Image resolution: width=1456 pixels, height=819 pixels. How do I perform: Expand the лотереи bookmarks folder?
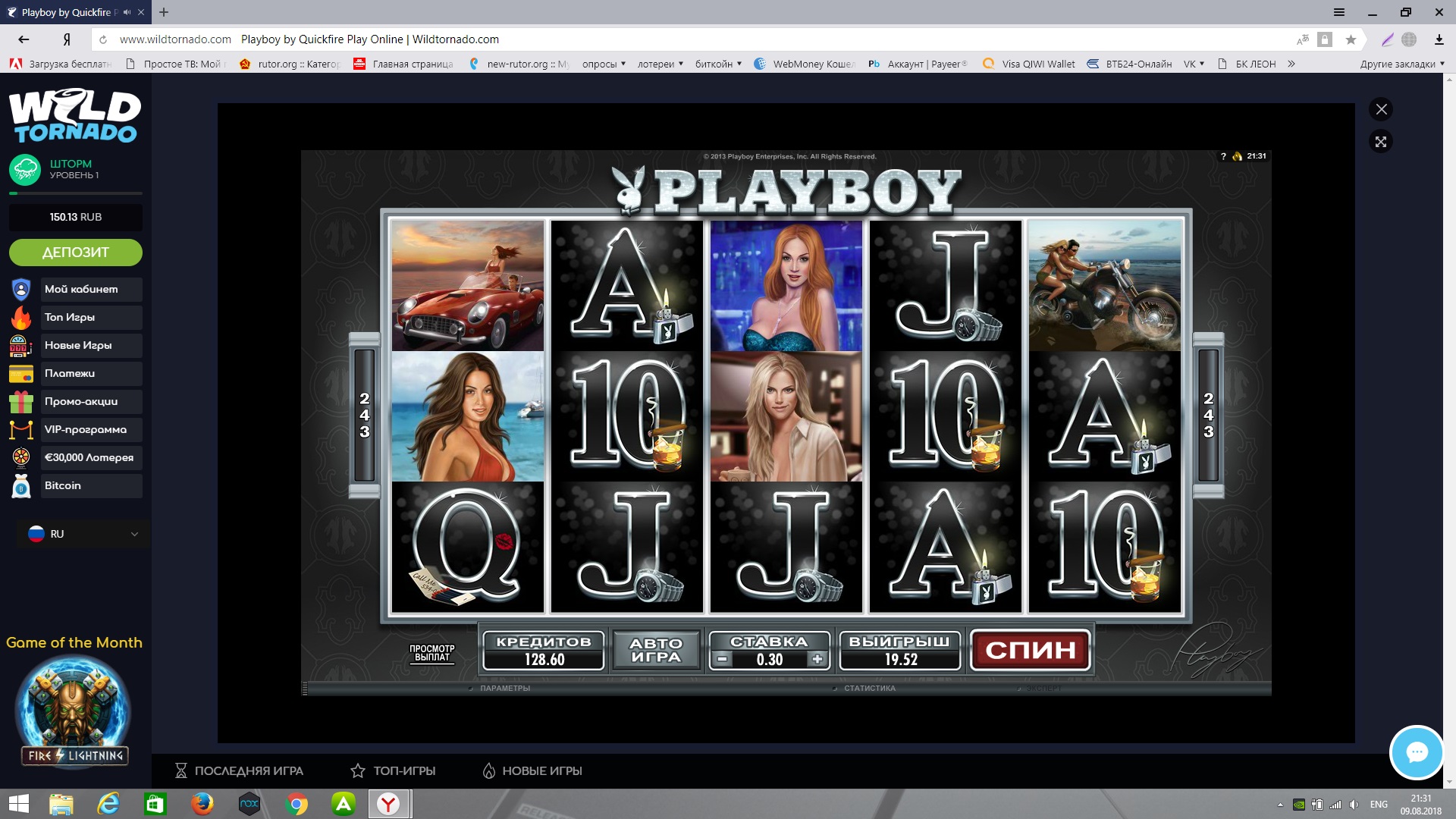coord(660,64)
